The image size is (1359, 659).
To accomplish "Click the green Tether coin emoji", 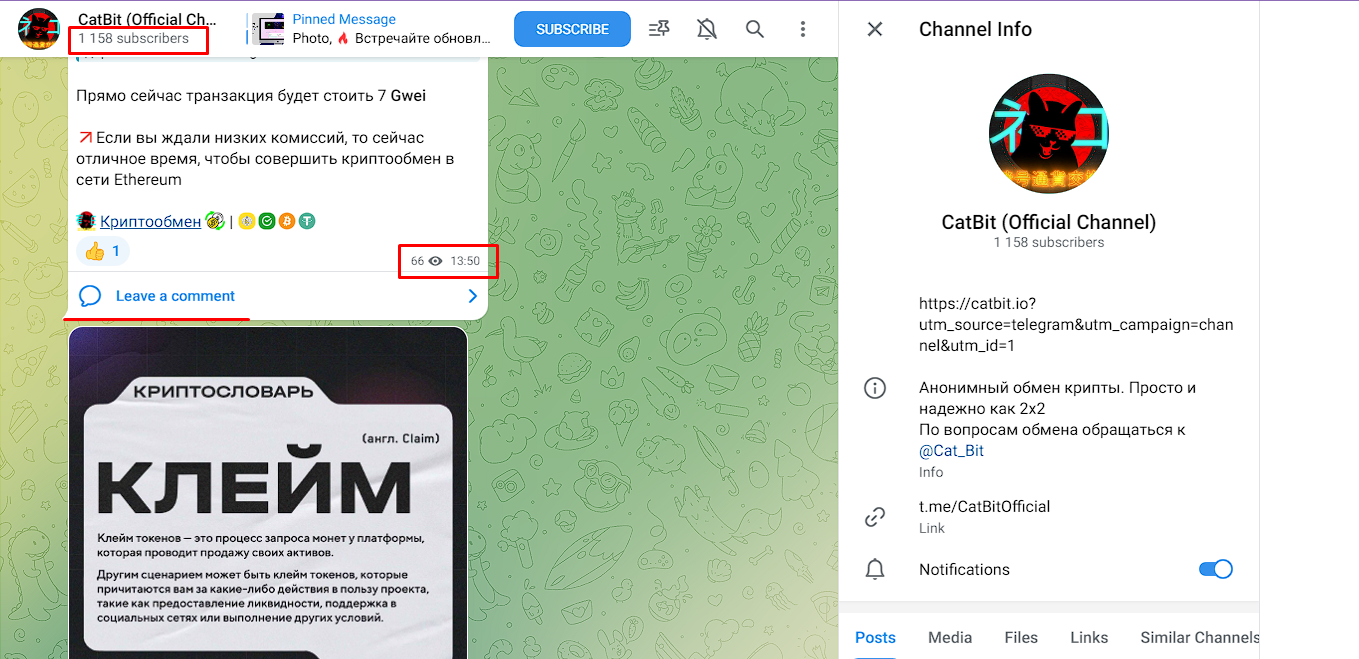I will coord(307,221).
